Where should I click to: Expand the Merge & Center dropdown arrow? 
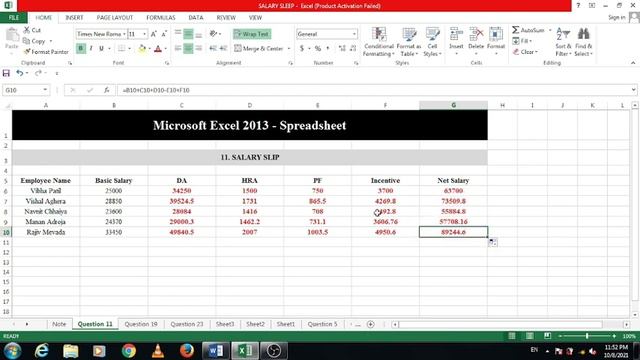coord(289,49)
